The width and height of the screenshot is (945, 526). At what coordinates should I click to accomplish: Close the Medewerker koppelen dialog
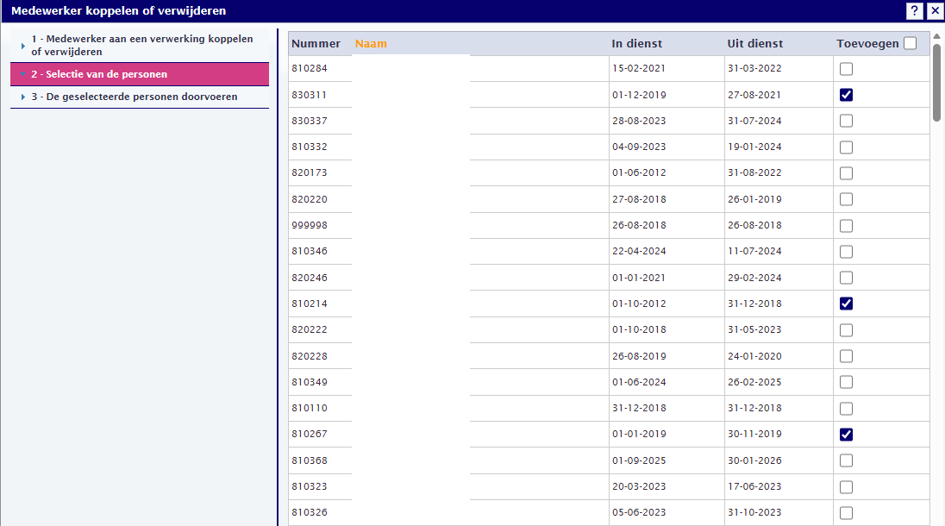935,11
